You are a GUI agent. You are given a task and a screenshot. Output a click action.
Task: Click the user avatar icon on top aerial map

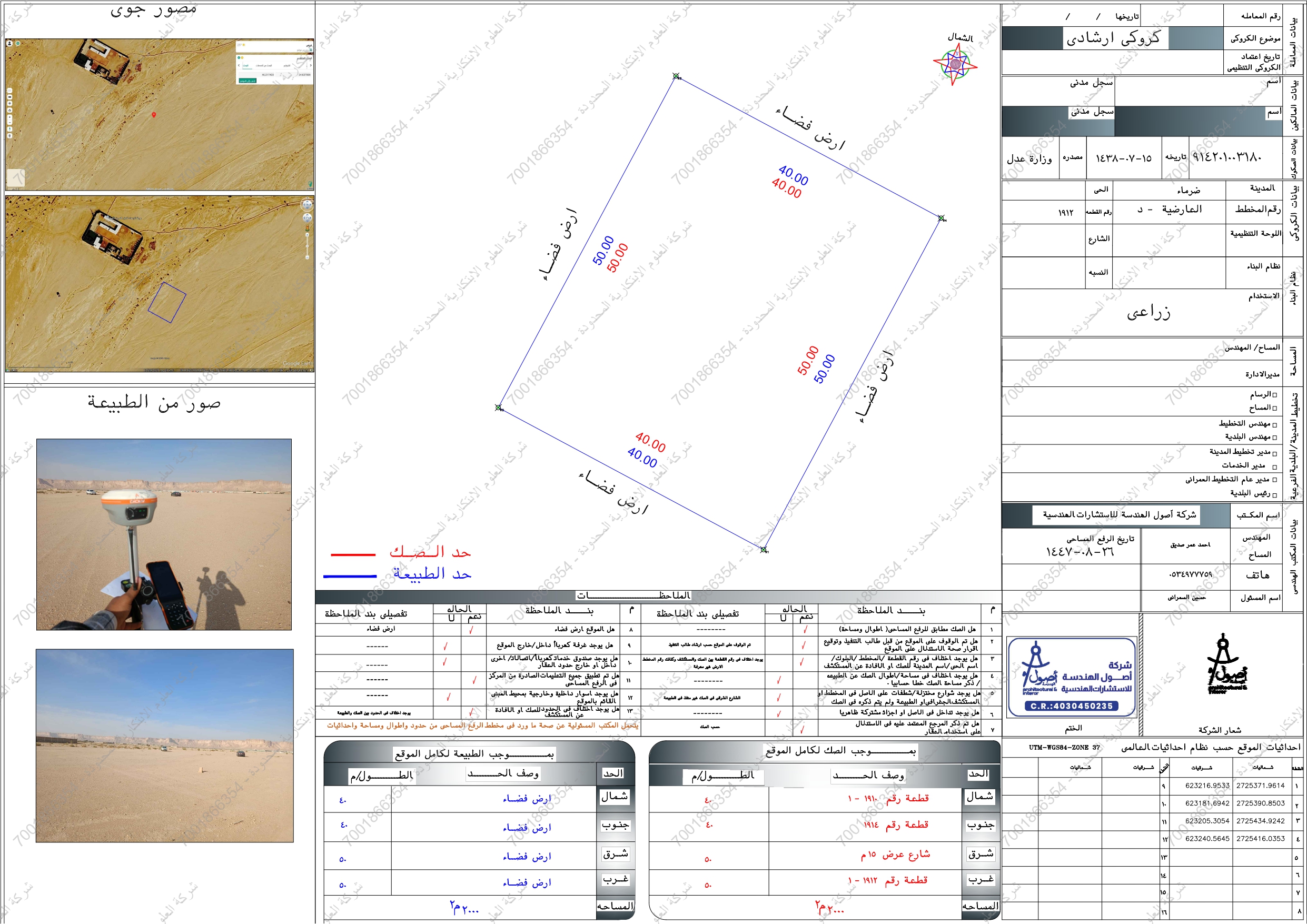(x=9, y=43)
